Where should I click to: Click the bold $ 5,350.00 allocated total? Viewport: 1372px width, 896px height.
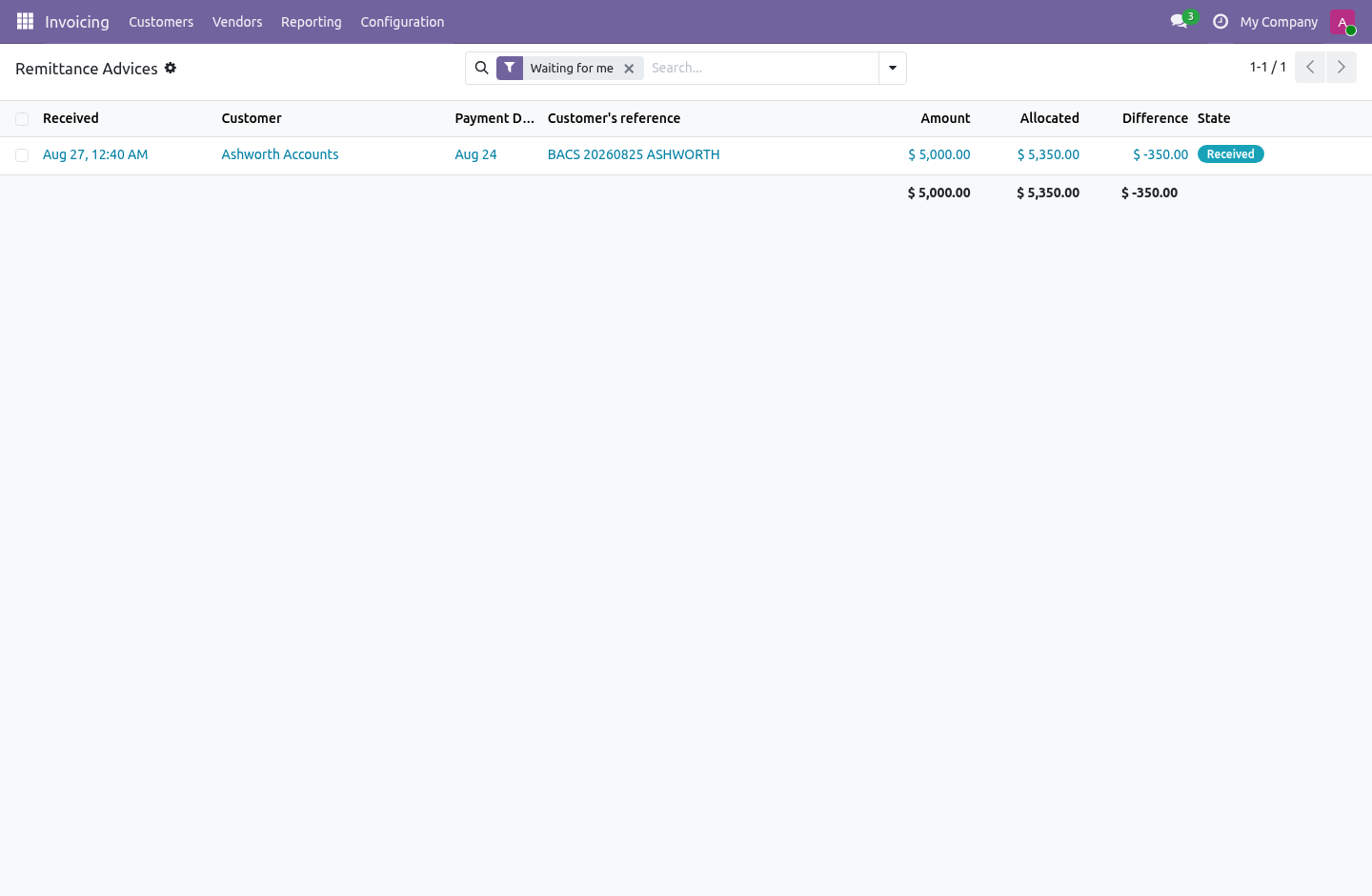tap(1048, 193)
